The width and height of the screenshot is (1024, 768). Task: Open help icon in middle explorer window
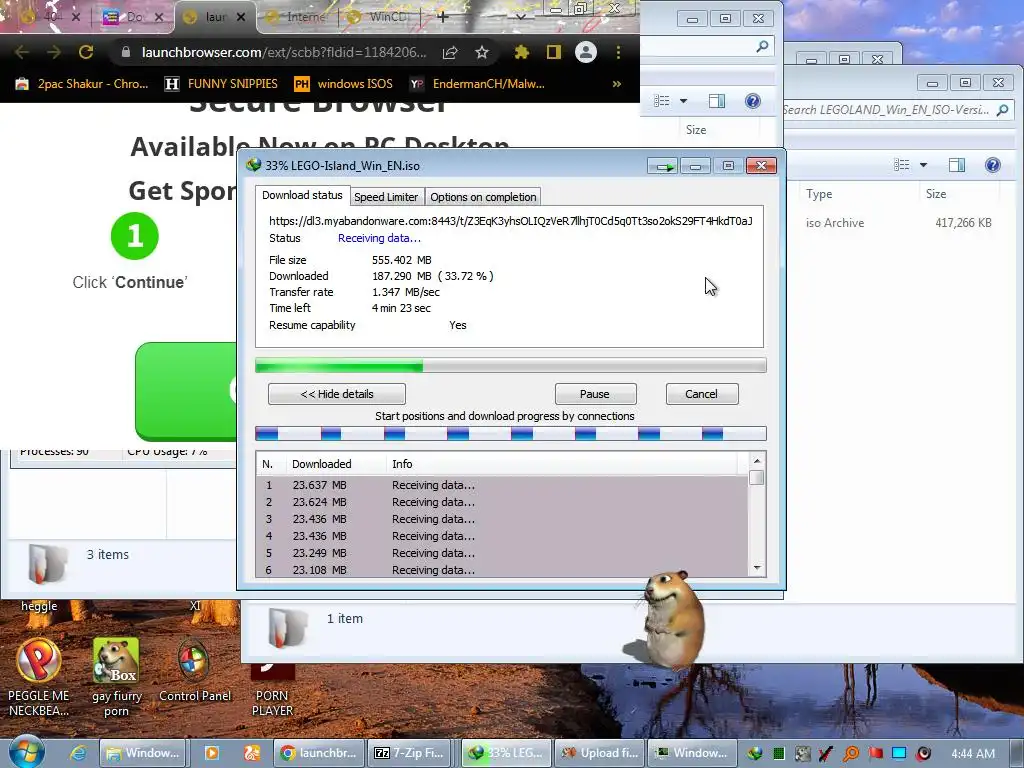pos(752,101)
